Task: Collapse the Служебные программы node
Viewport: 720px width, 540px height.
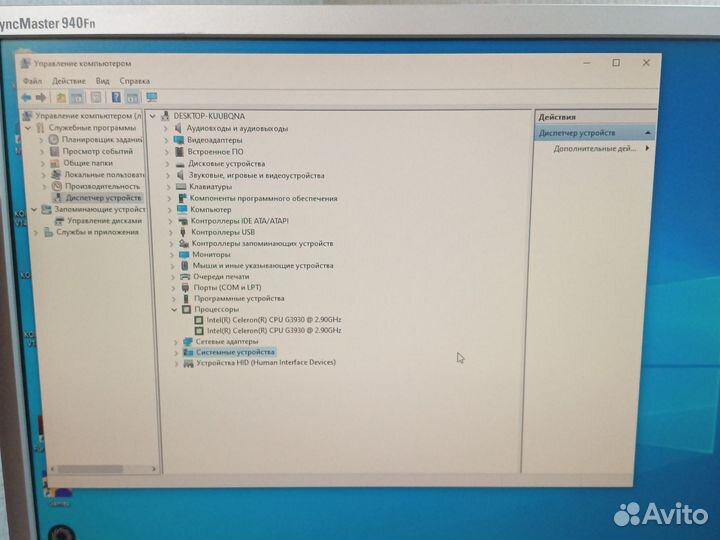Action: 28,128
